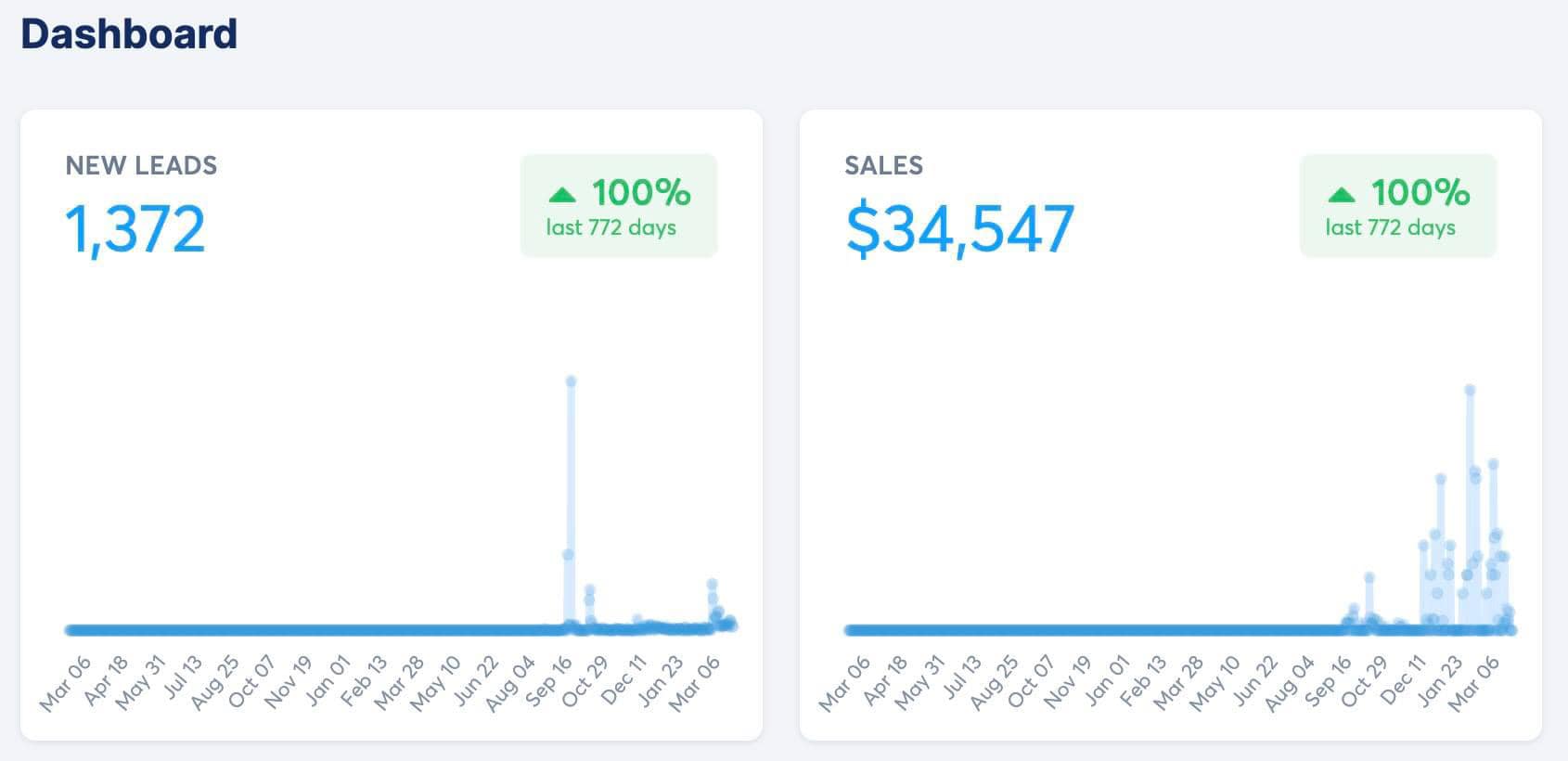Click the SALES card title
Image resolution: width=1568 pixels, height=761 pixels.
tap(883, 165)
